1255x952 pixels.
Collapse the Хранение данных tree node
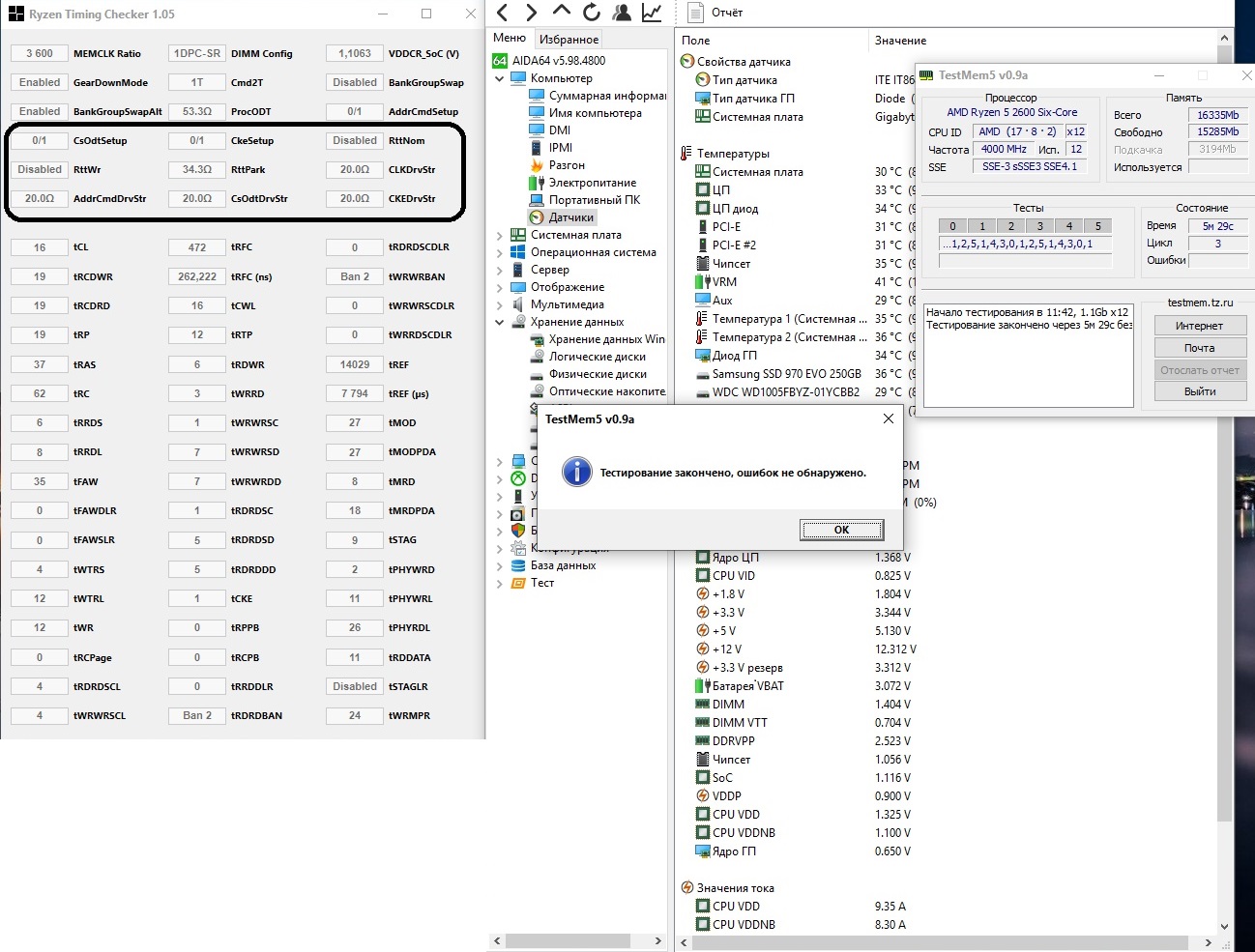pos(500,322)
